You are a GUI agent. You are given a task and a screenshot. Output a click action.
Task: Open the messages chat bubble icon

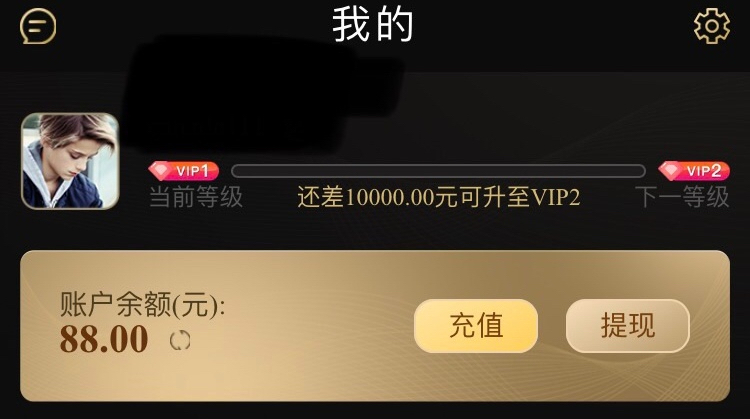pos(38,26)
